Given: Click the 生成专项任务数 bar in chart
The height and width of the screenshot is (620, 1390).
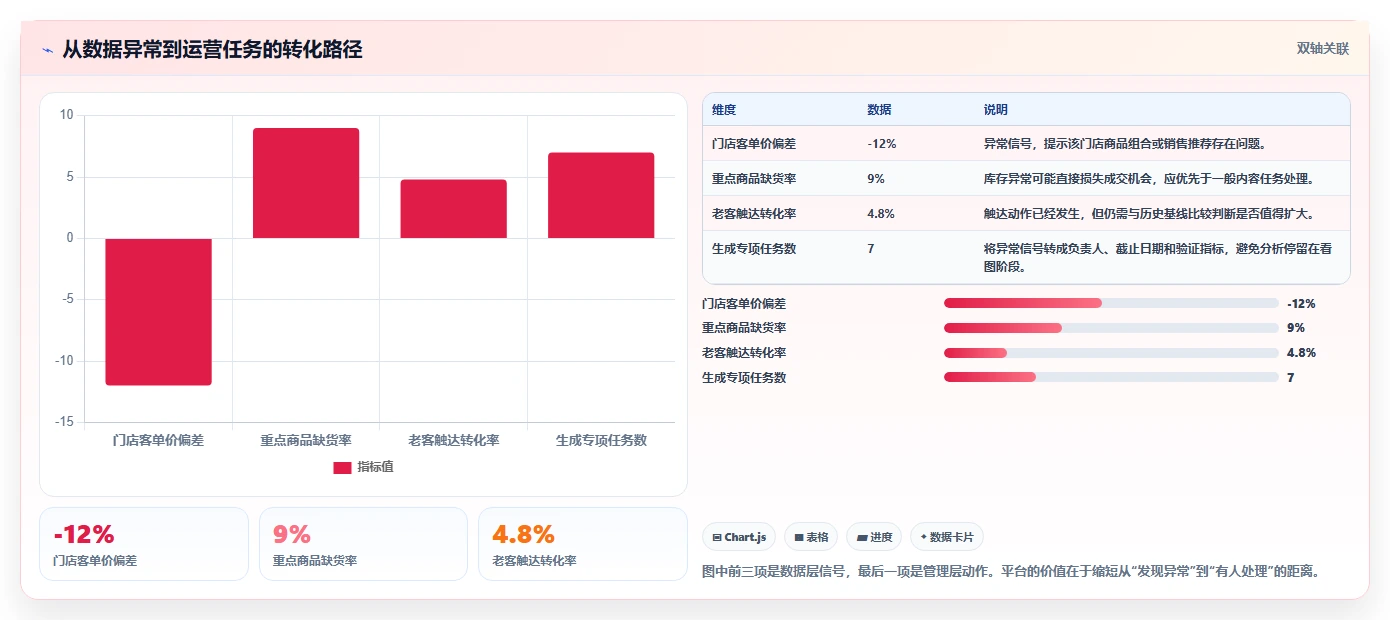Looking at the screenshot, I should tap(601, 195).
